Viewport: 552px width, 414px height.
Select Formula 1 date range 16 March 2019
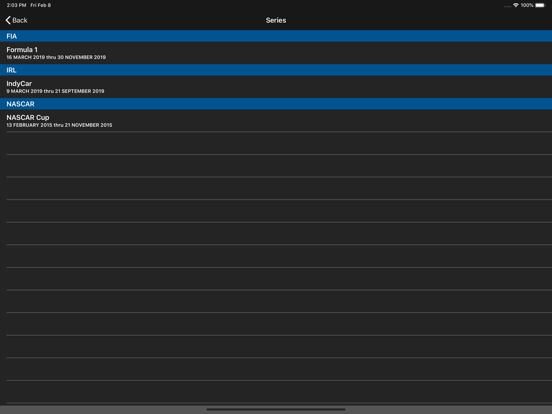pos(56,57)
